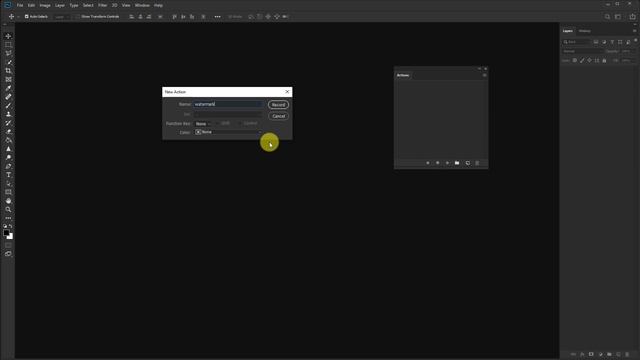Viewport: 640px width, 360px height.
Task: Click align left edges in options bar
Action: point(131,17)
